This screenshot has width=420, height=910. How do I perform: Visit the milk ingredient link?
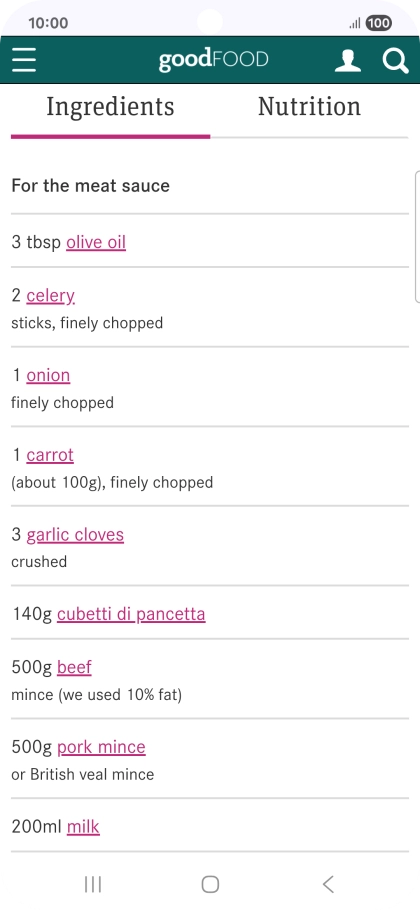pyautogui.click(x=83, y=826)
